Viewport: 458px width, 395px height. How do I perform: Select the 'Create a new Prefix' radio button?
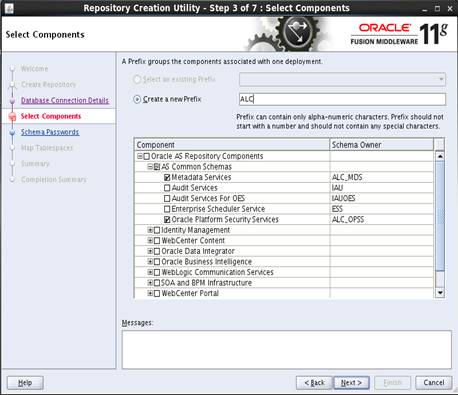pyautogui.click(x=137, y=99)
